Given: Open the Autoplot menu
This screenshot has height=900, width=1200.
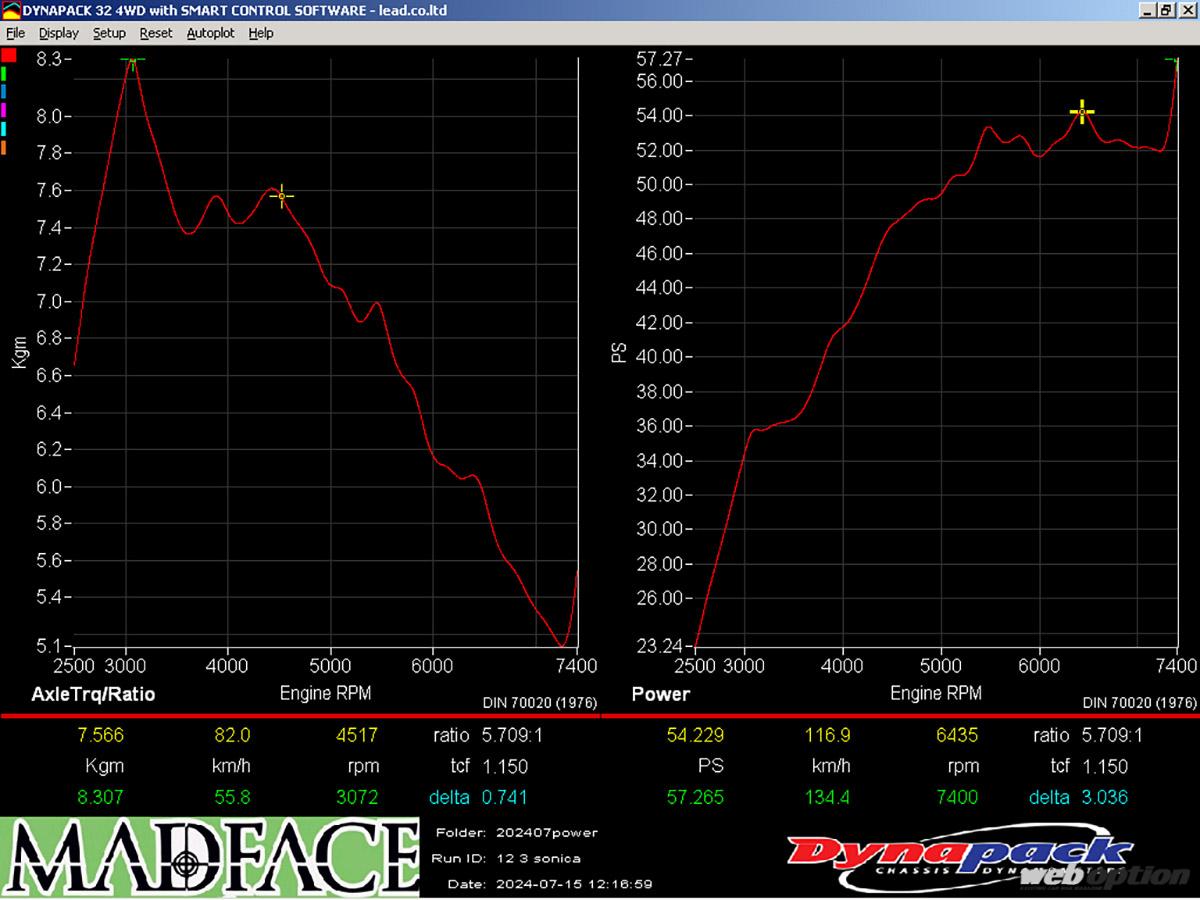Looking at the screenshot, I should pyautogui.click(x=210, y=33).
